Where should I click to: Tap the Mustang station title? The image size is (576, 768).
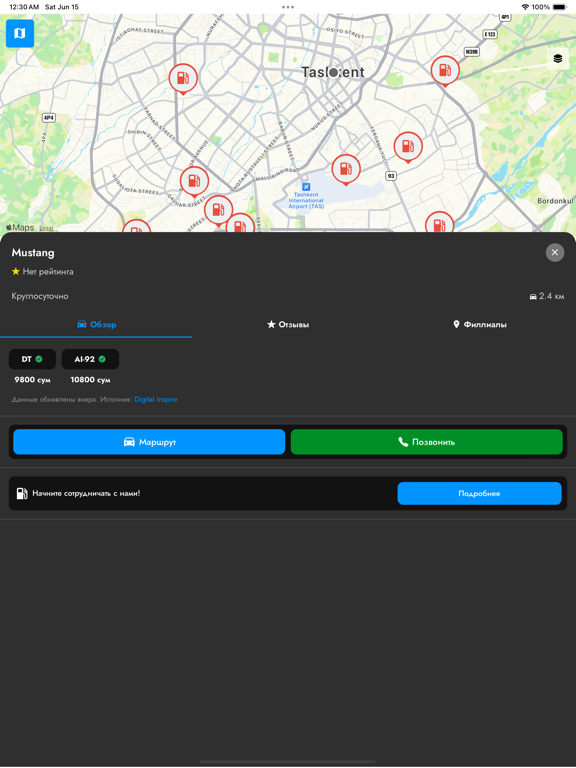click(x=33, y=253)
